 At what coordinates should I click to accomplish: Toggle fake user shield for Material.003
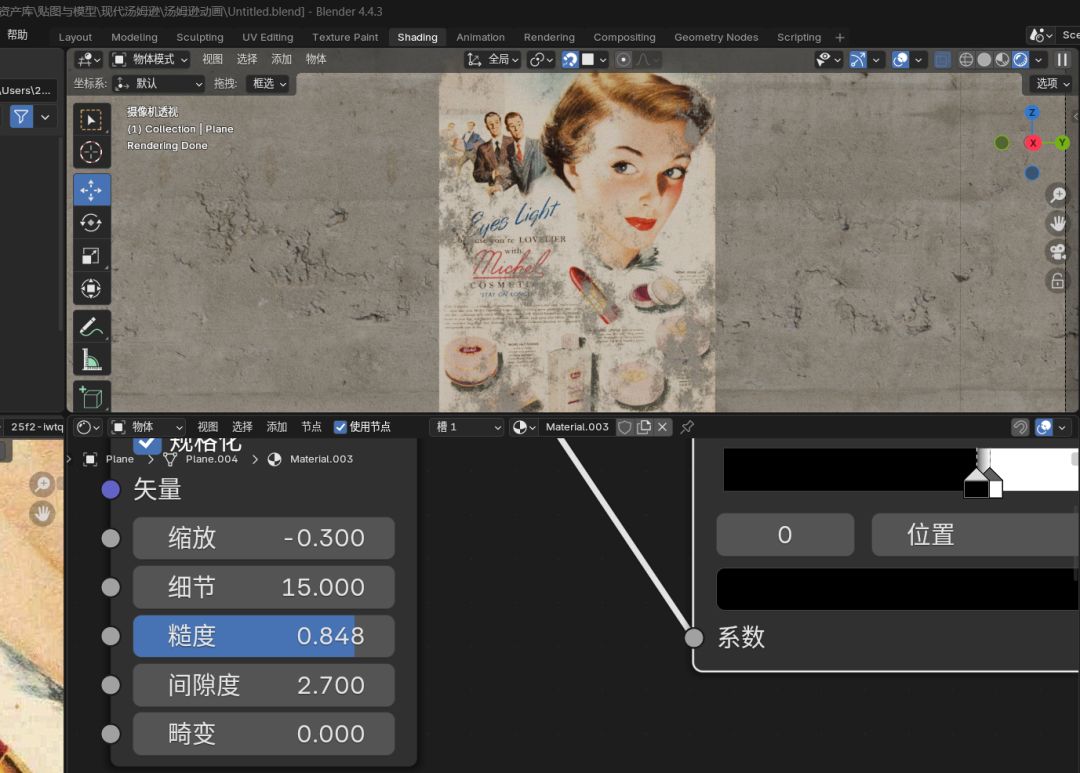coord(624,427)
